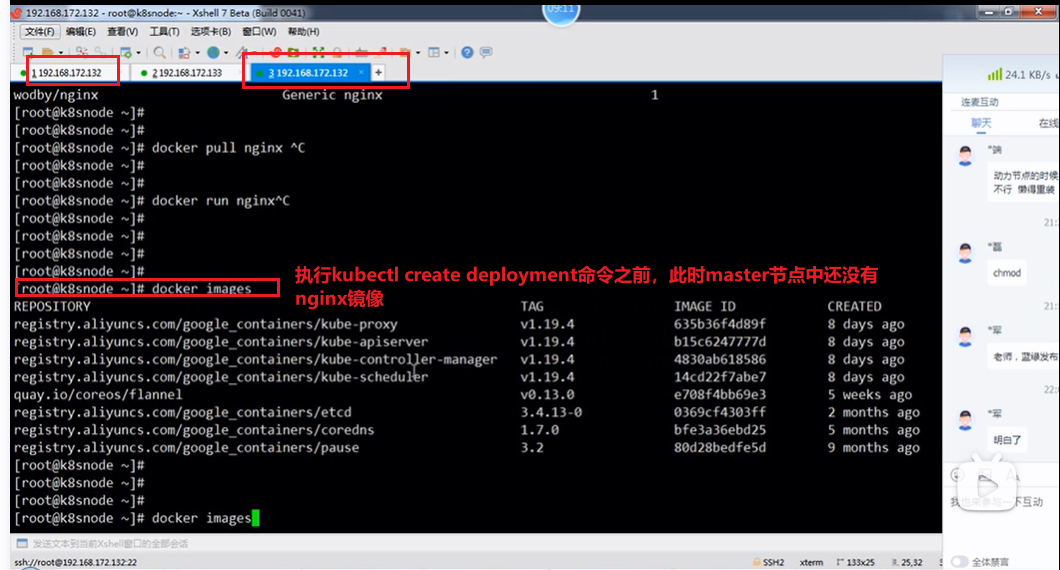Click the v0.13.0 tag value in terminal
Screen dimensions: 1060x570
pyautogui.click(x=547, y=394)
